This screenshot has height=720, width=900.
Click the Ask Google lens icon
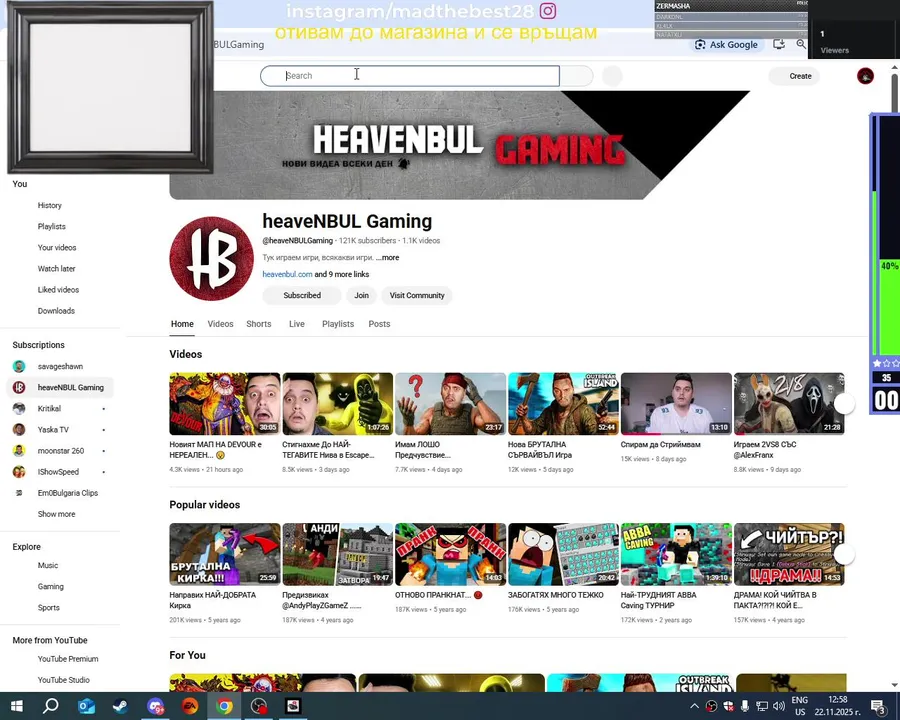point(700,45)
